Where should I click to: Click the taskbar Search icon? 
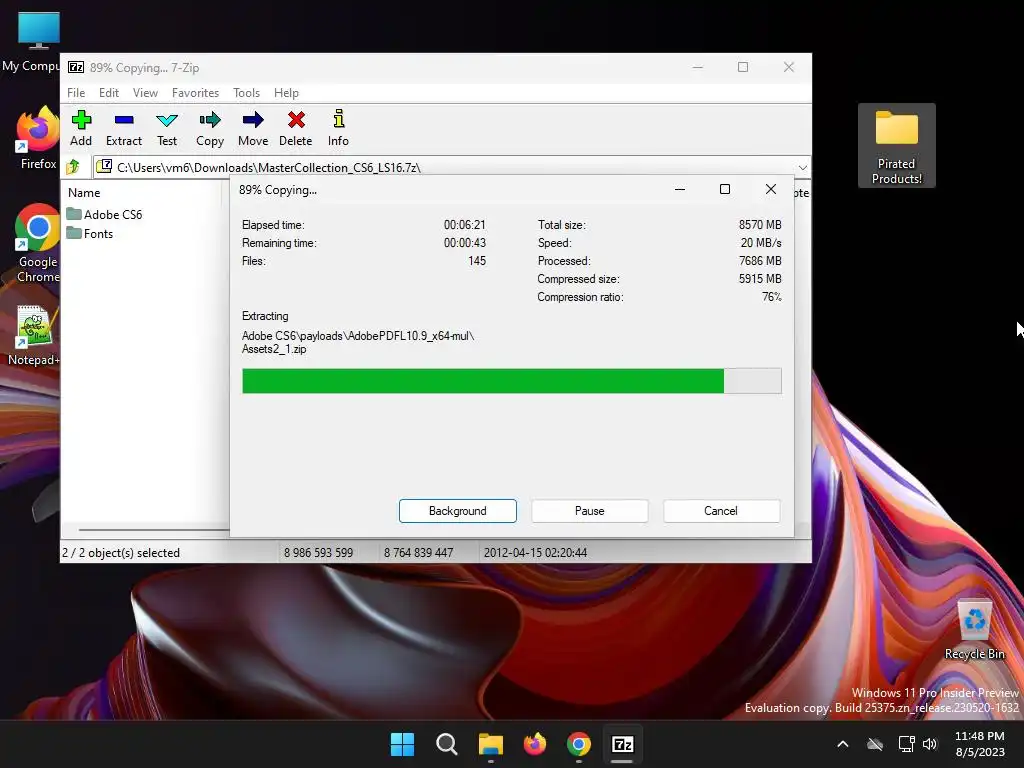tap(447, 744)
